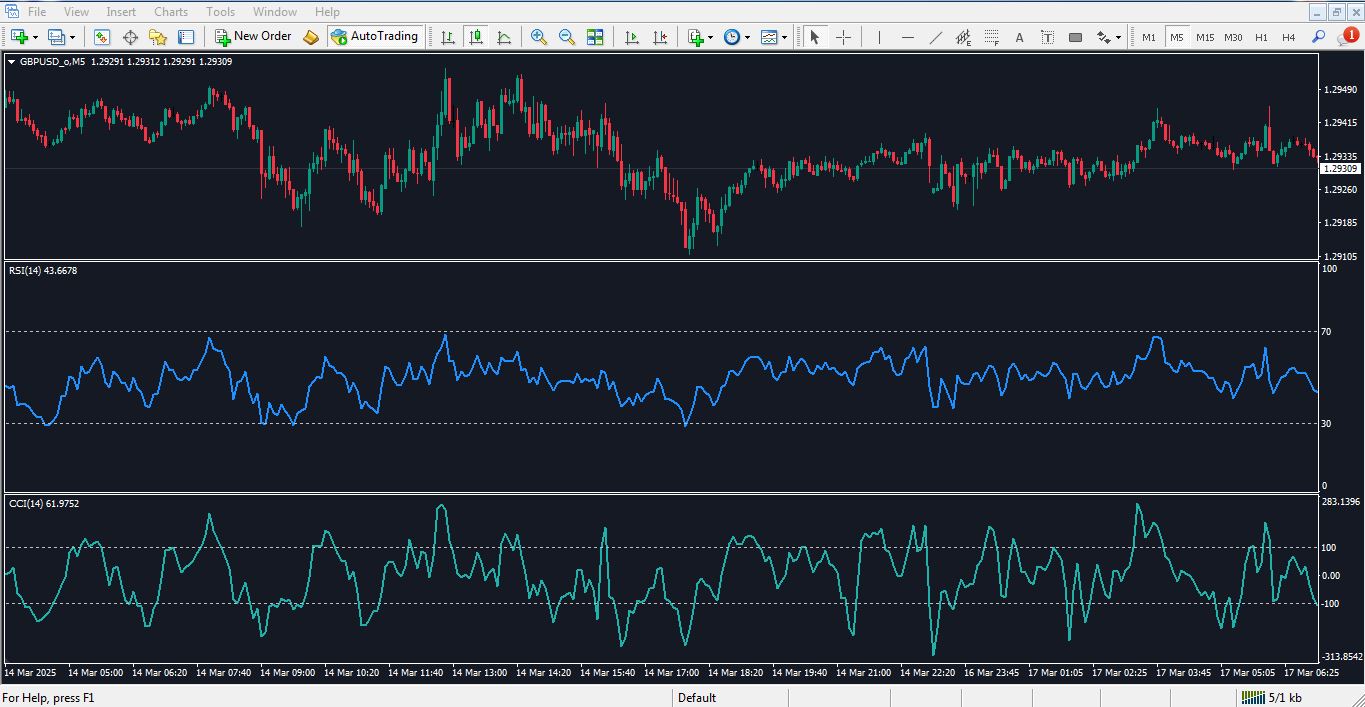Open the Indicators dropdown
The width and height of the screenshot is (1365, 707).
[x=697, y=37]
